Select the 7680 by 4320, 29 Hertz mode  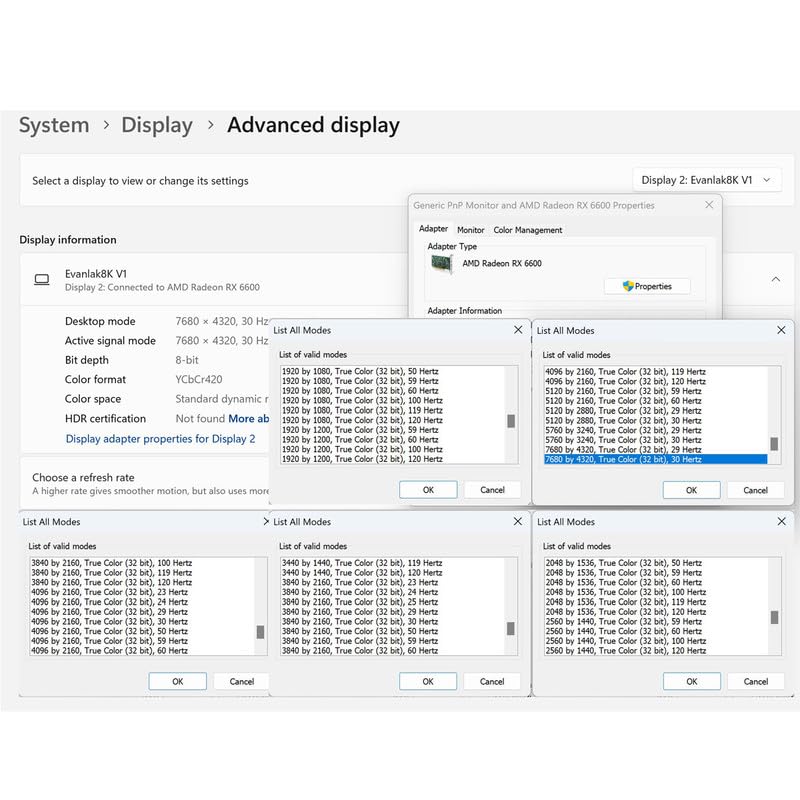(623, 450)
